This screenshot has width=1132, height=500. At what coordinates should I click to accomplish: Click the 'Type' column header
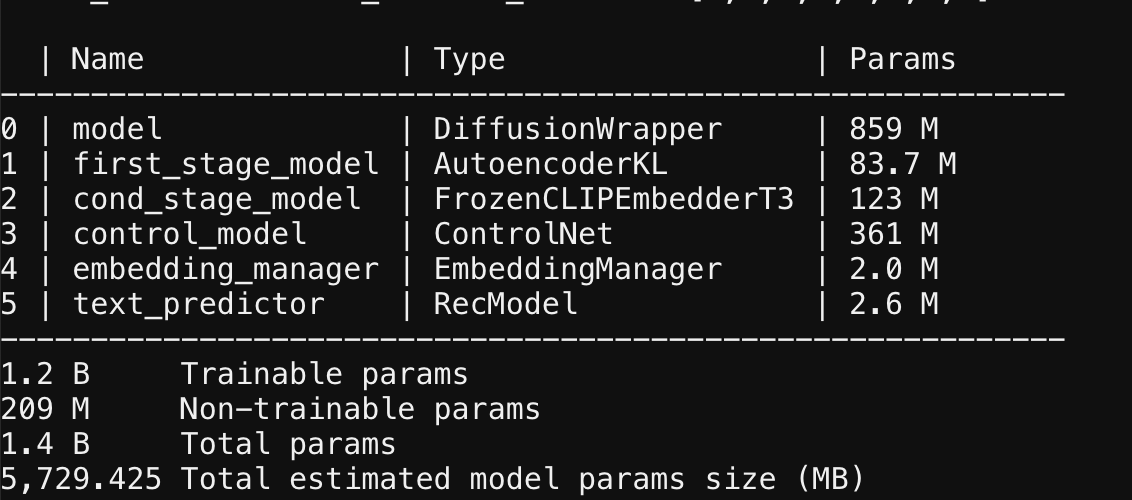pyautogui.click(x=469, y=60)
